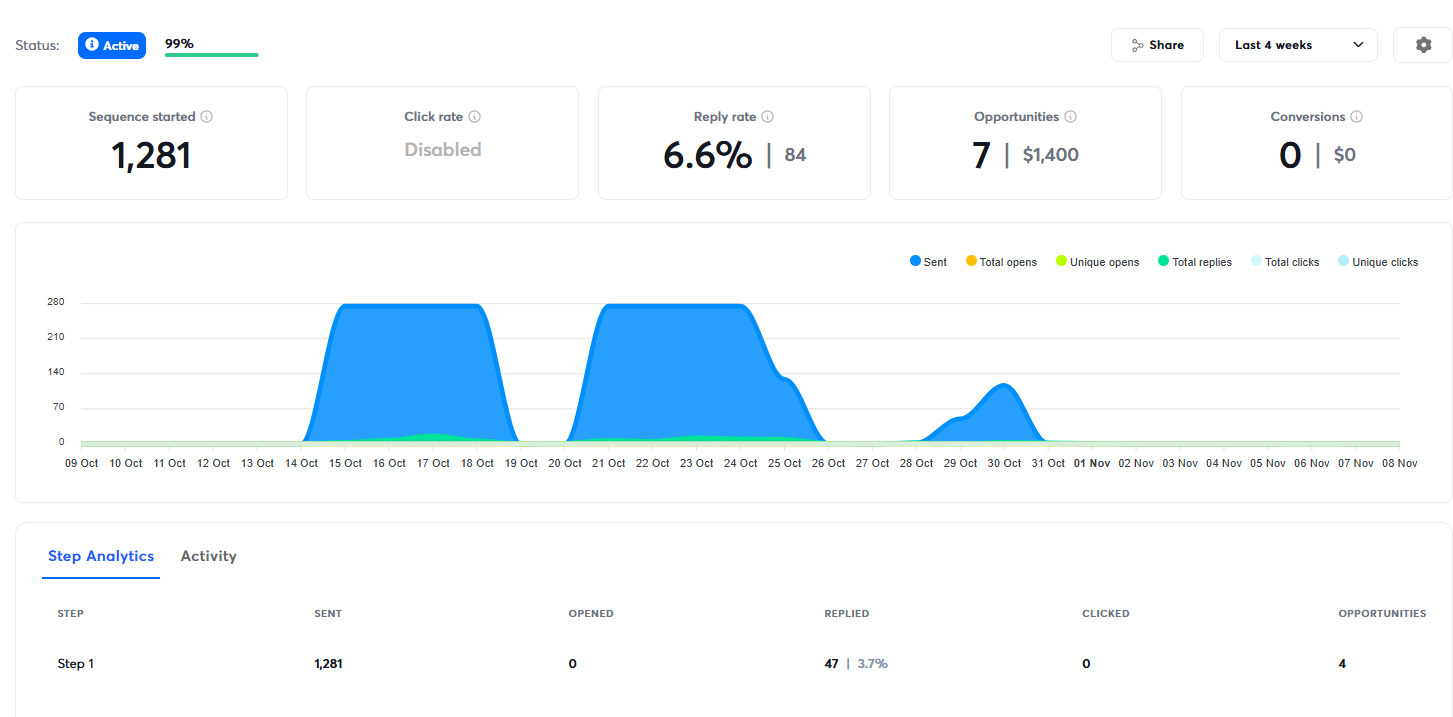This screenshot has width=1453, height=717.
Task: Click the share icon in Share button
Action: coord(1137,45)
